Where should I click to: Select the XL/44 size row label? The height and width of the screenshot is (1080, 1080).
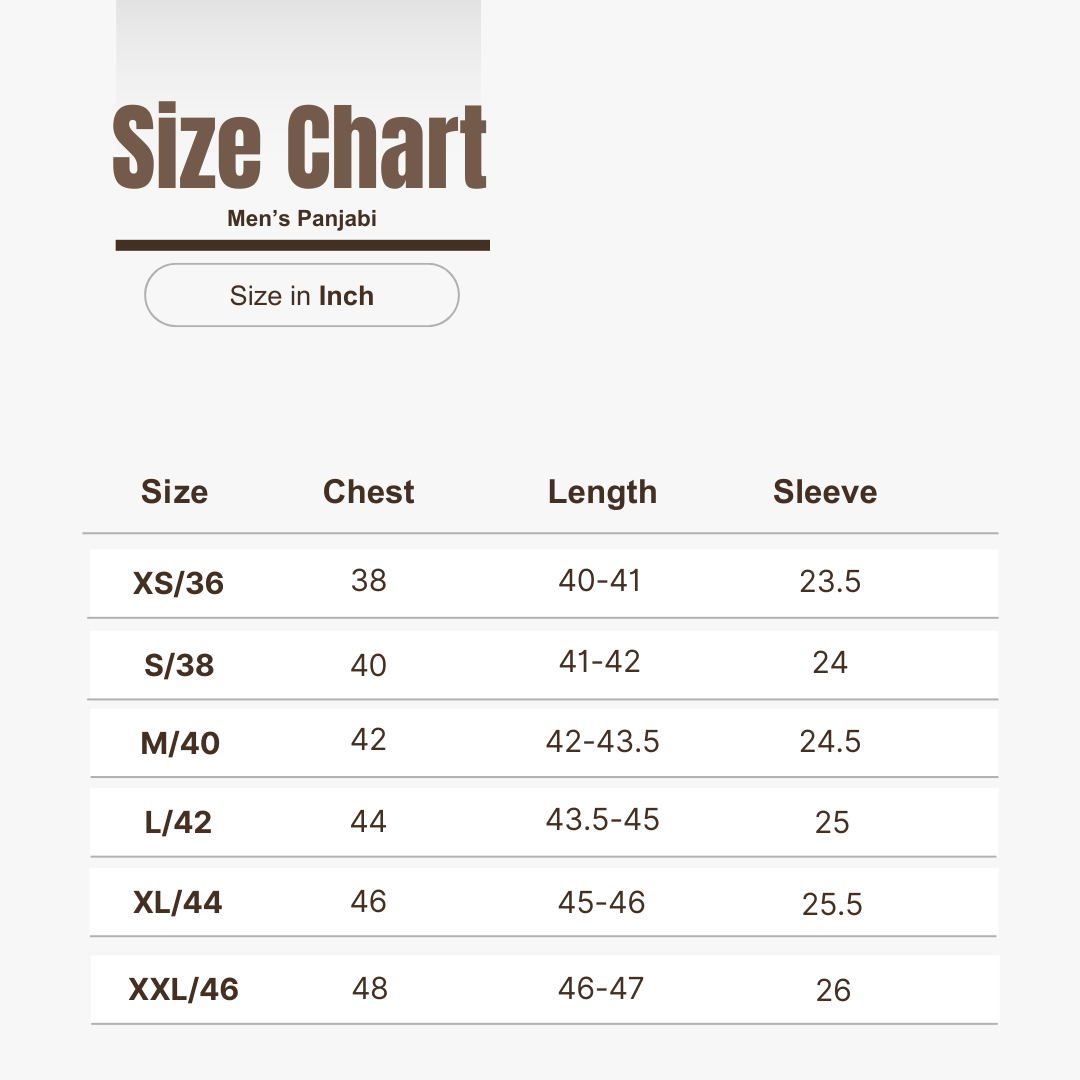click(178, 903)
